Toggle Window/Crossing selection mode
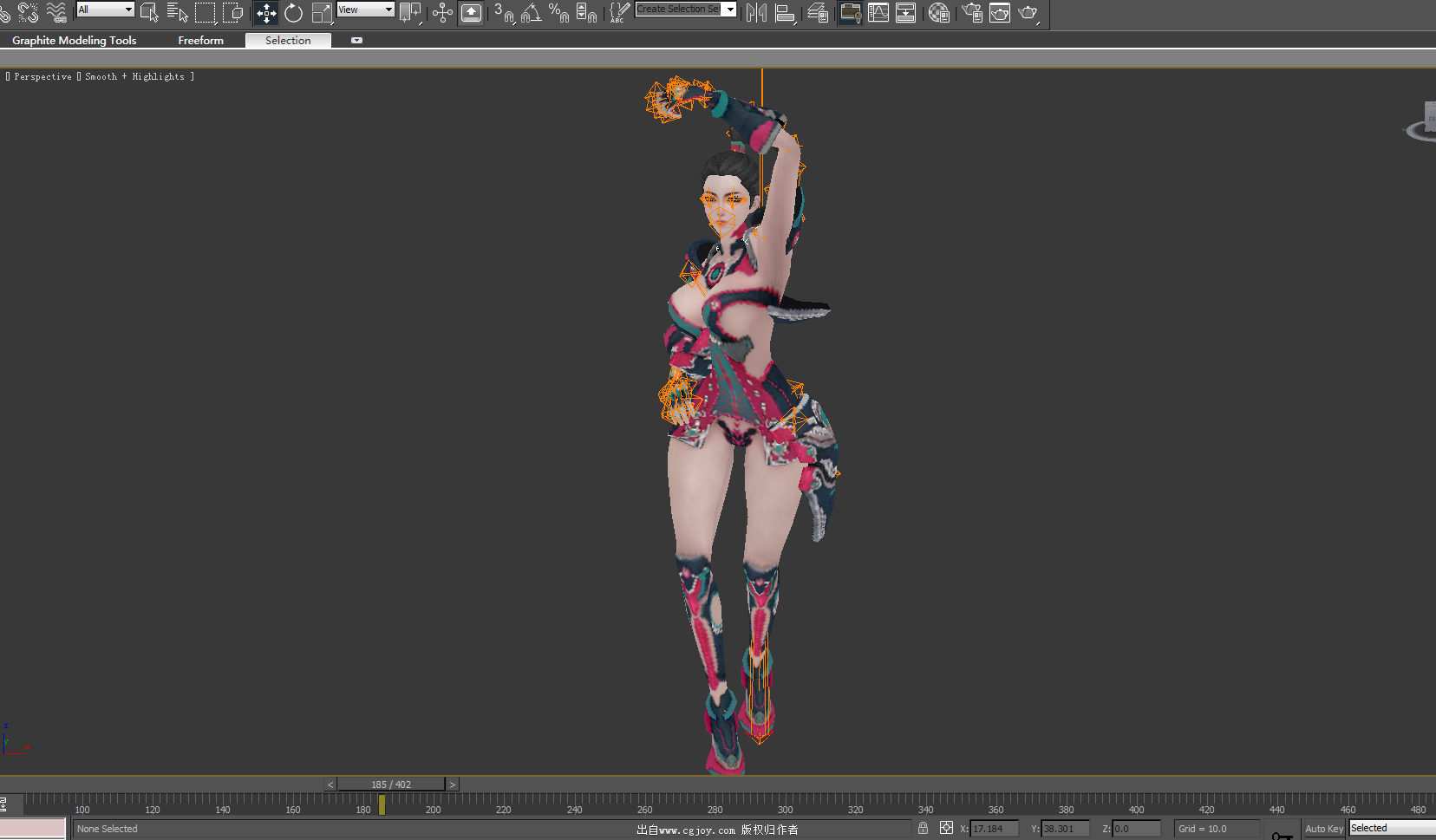Image resolution: width=1436 pixels, height=840 pixels. [x=233, y=12]
